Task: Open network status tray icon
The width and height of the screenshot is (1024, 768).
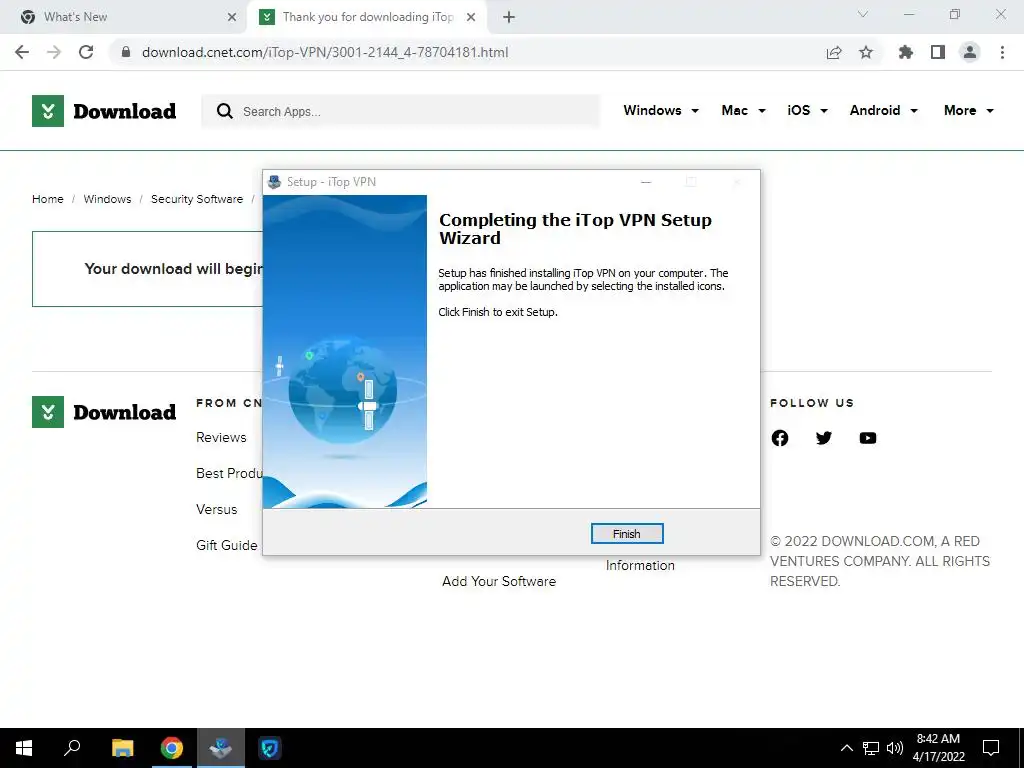Action: 871,748
